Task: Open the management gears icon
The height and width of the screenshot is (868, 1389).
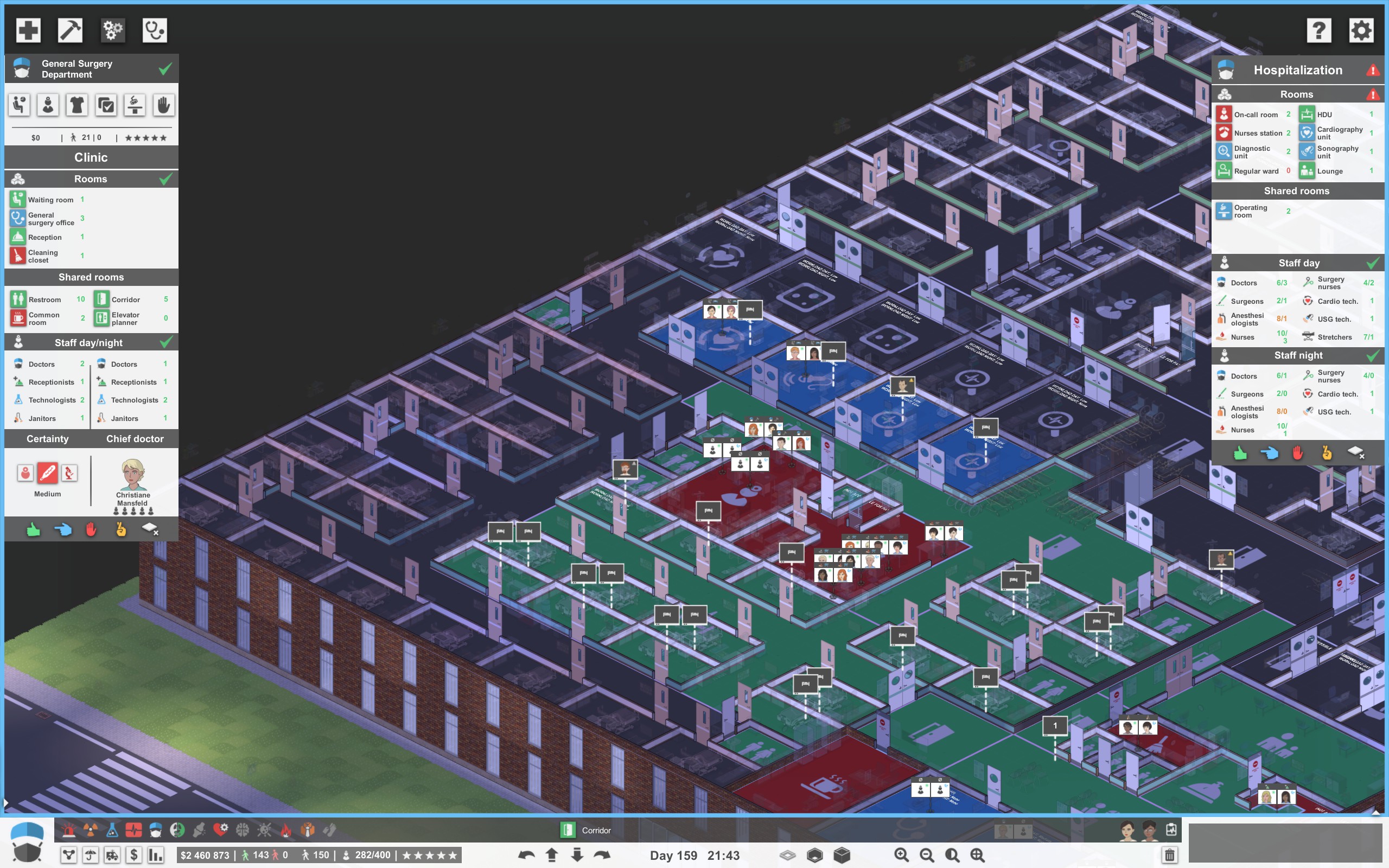Action: tap(112, 30)
